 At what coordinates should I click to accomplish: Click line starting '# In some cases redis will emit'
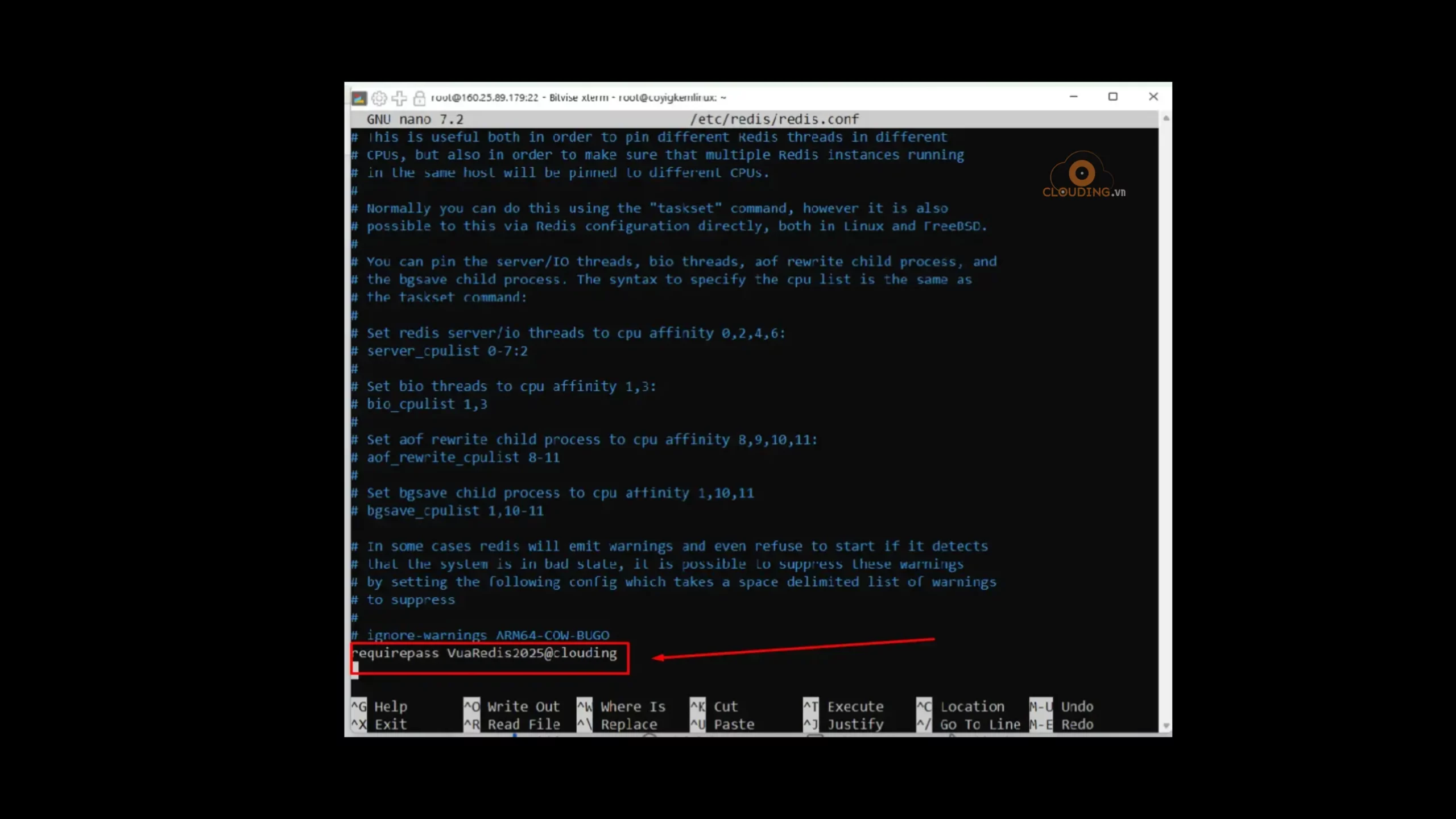[x=669, y=546]
